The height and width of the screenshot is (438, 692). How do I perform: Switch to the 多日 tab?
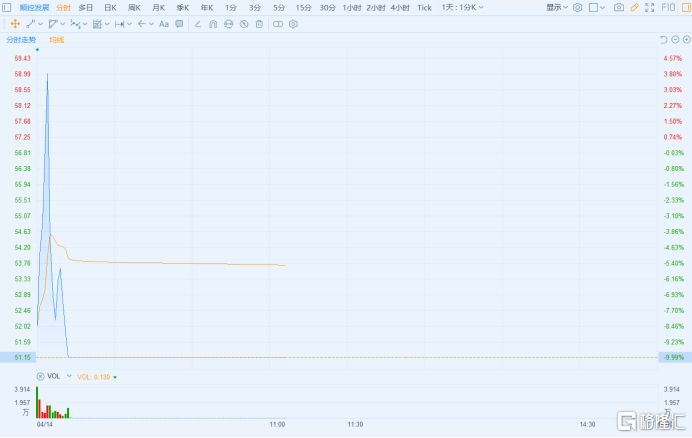86,8
